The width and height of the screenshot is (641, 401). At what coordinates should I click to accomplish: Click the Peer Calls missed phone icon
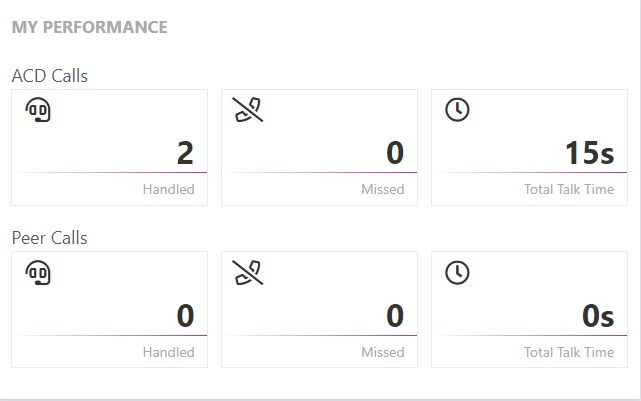tap(248, 273)
